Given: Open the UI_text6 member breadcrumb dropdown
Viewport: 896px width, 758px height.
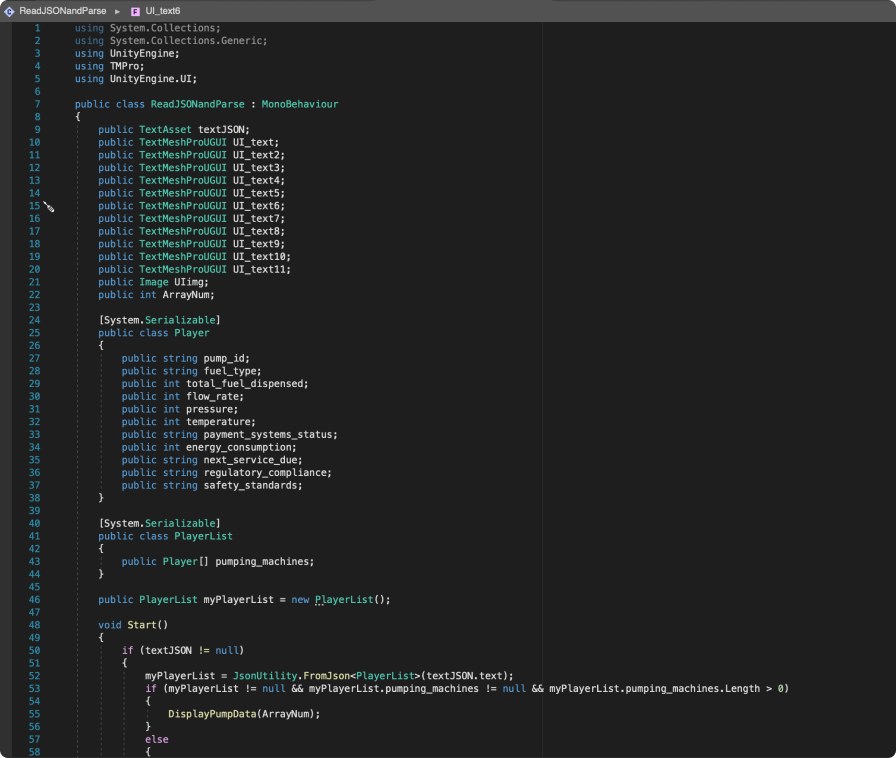Looking at the screenshot, I should pyautogui.click(x=165, y=10).
